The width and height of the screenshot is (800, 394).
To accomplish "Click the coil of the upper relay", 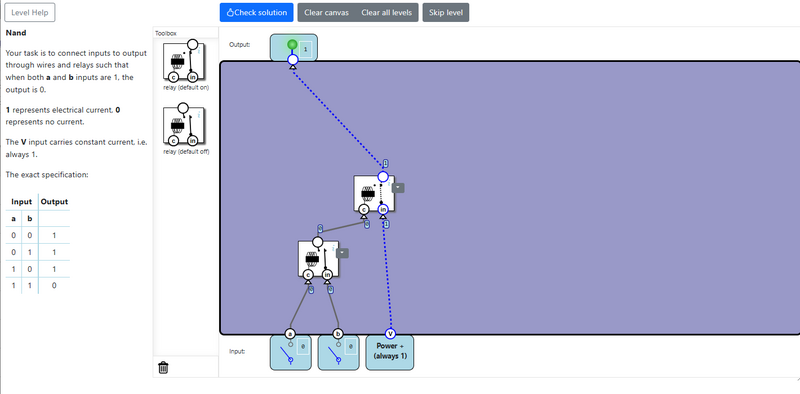I will (x=367, y=193).
